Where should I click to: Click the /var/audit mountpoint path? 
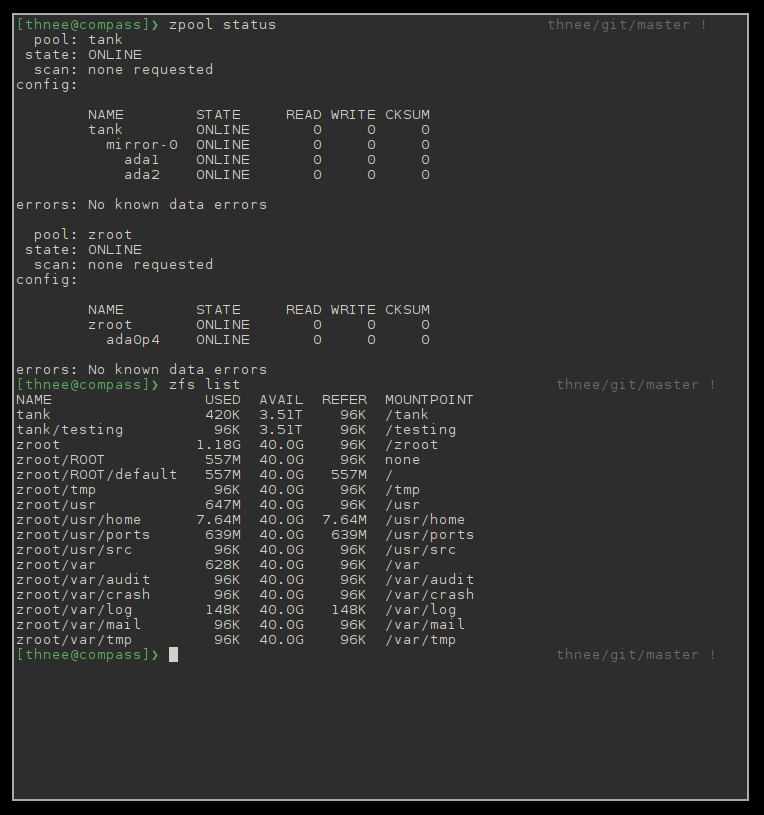click(429, 579)
